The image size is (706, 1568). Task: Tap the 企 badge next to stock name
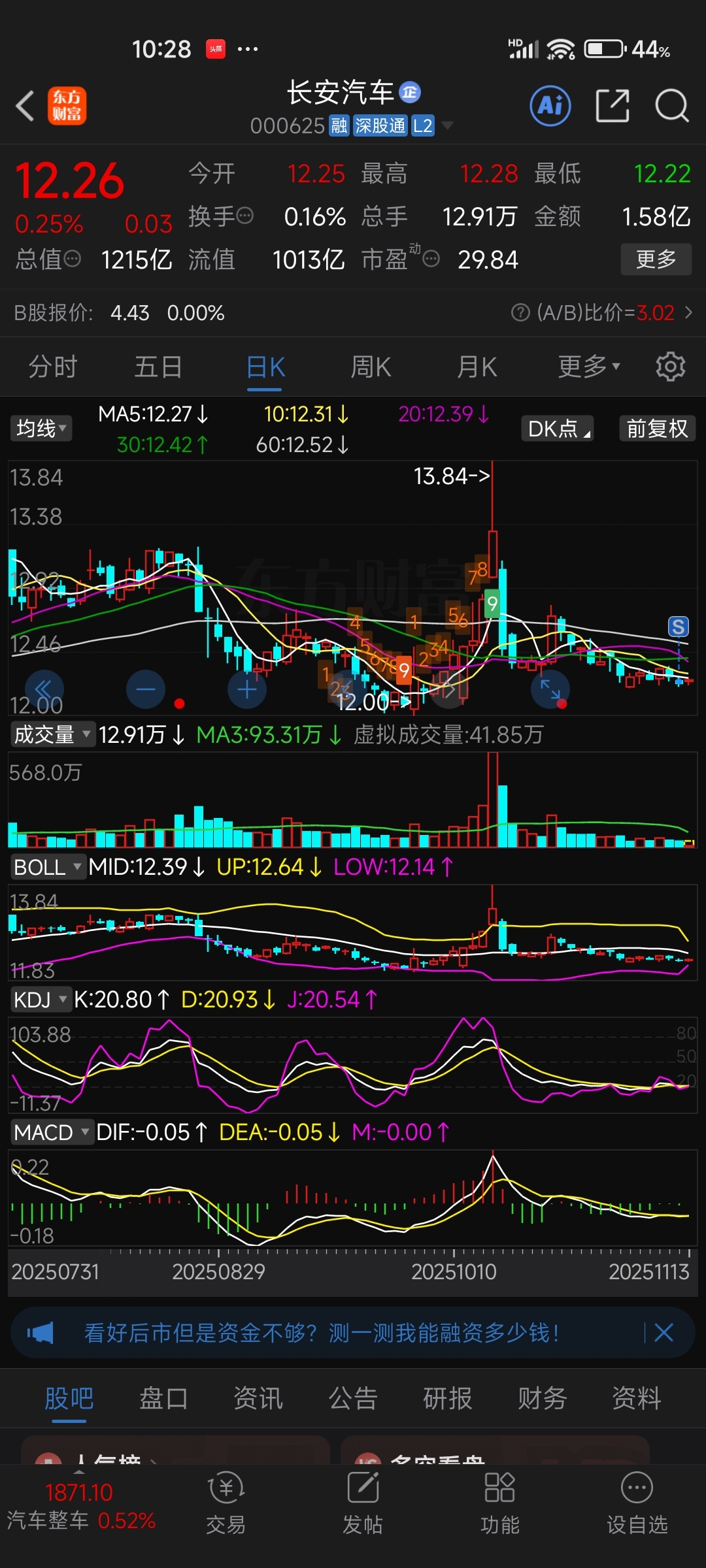point(410,93)
